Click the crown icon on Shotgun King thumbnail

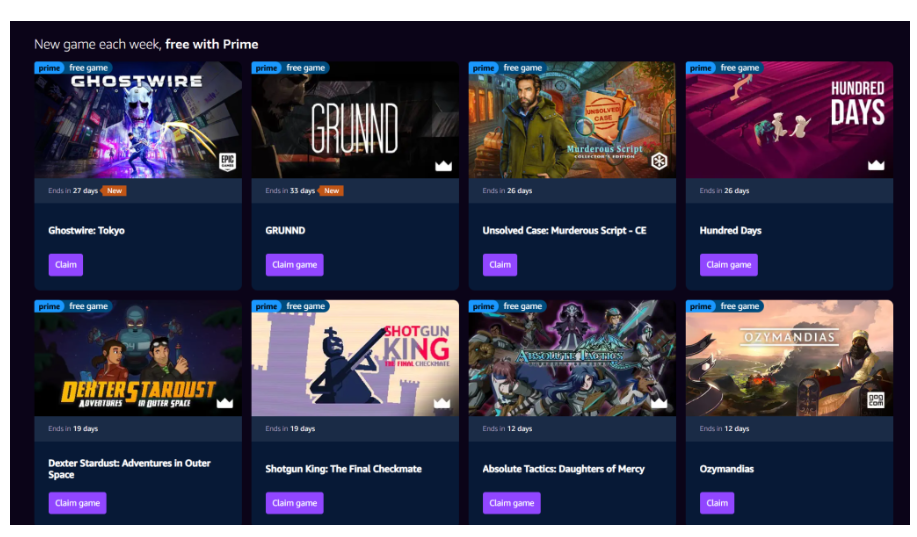442,403
